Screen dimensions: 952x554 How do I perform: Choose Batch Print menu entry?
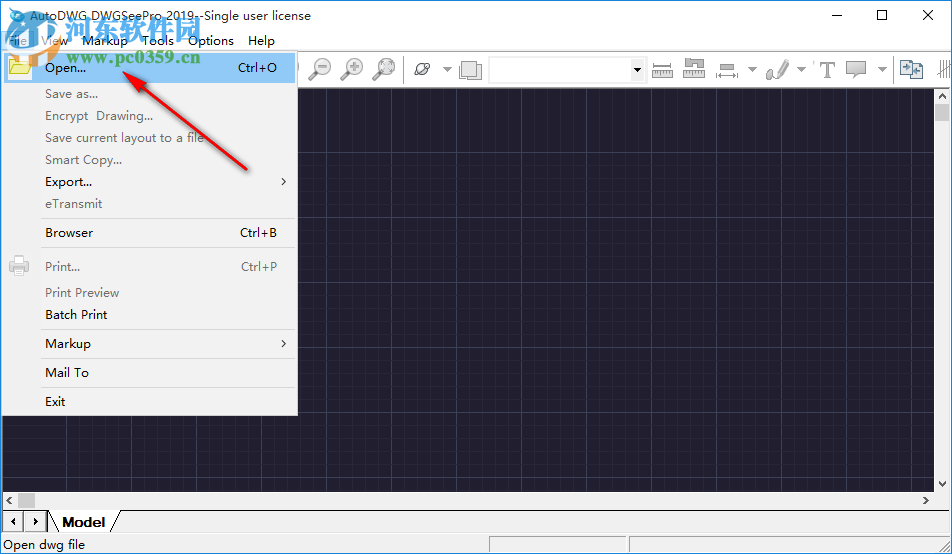click(x=149, y=315)
